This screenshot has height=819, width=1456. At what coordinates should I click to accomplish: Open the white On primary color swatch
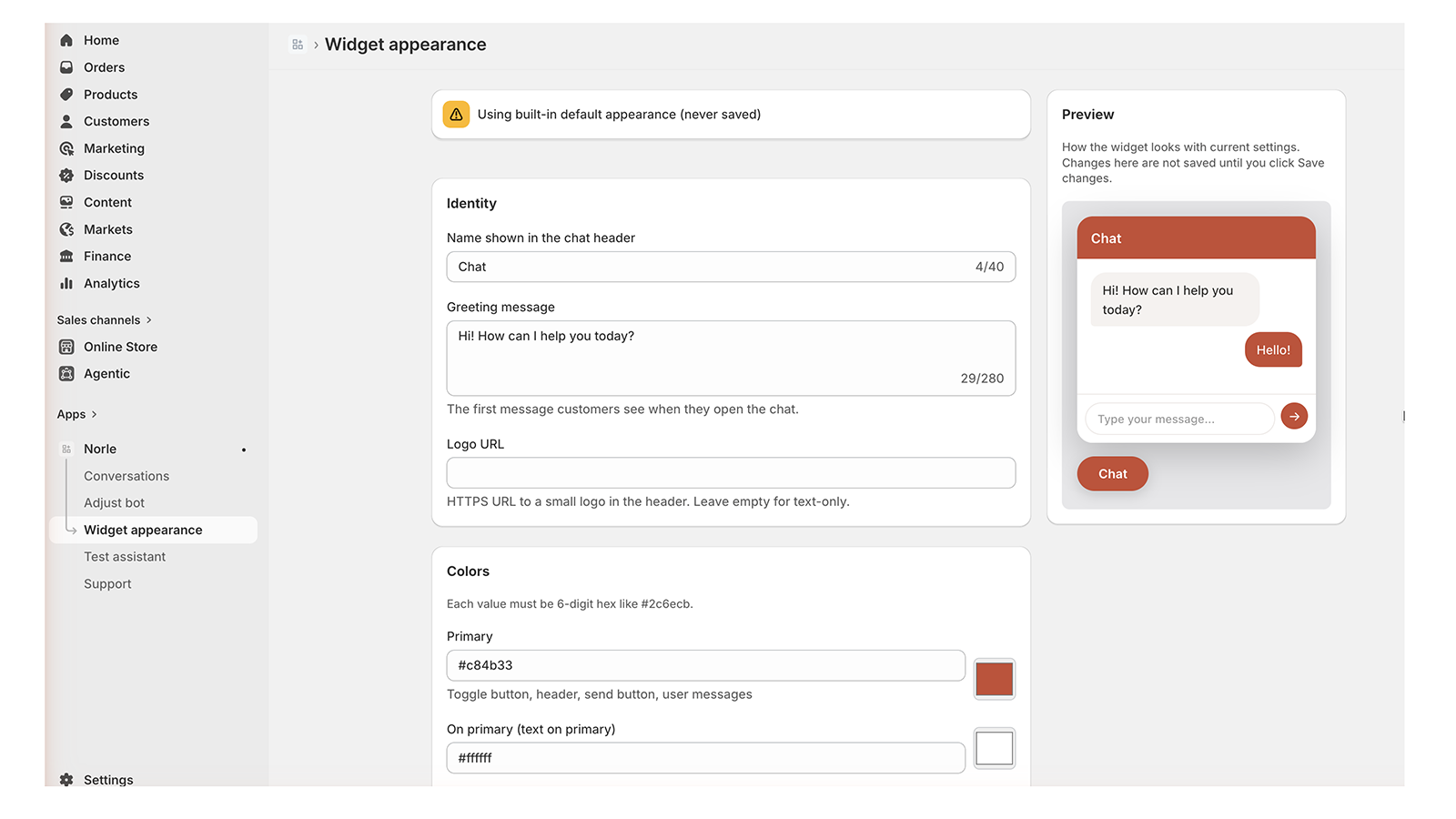[x=994, y=749]
